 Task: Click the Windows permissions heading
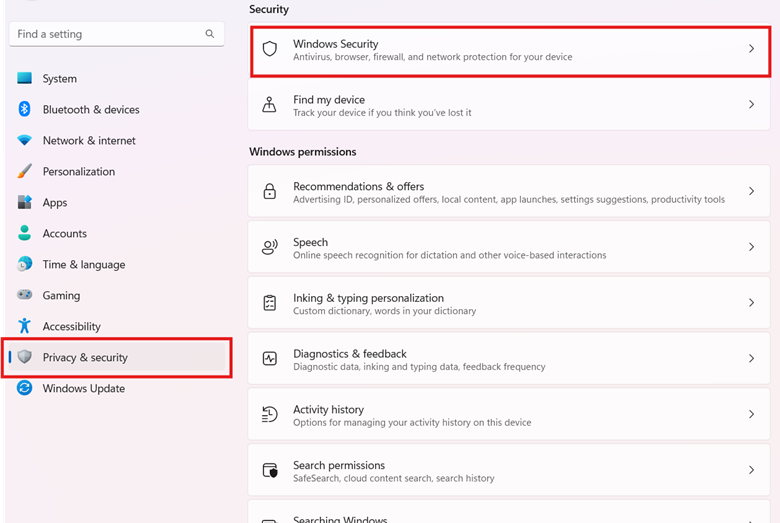[302, 152]
